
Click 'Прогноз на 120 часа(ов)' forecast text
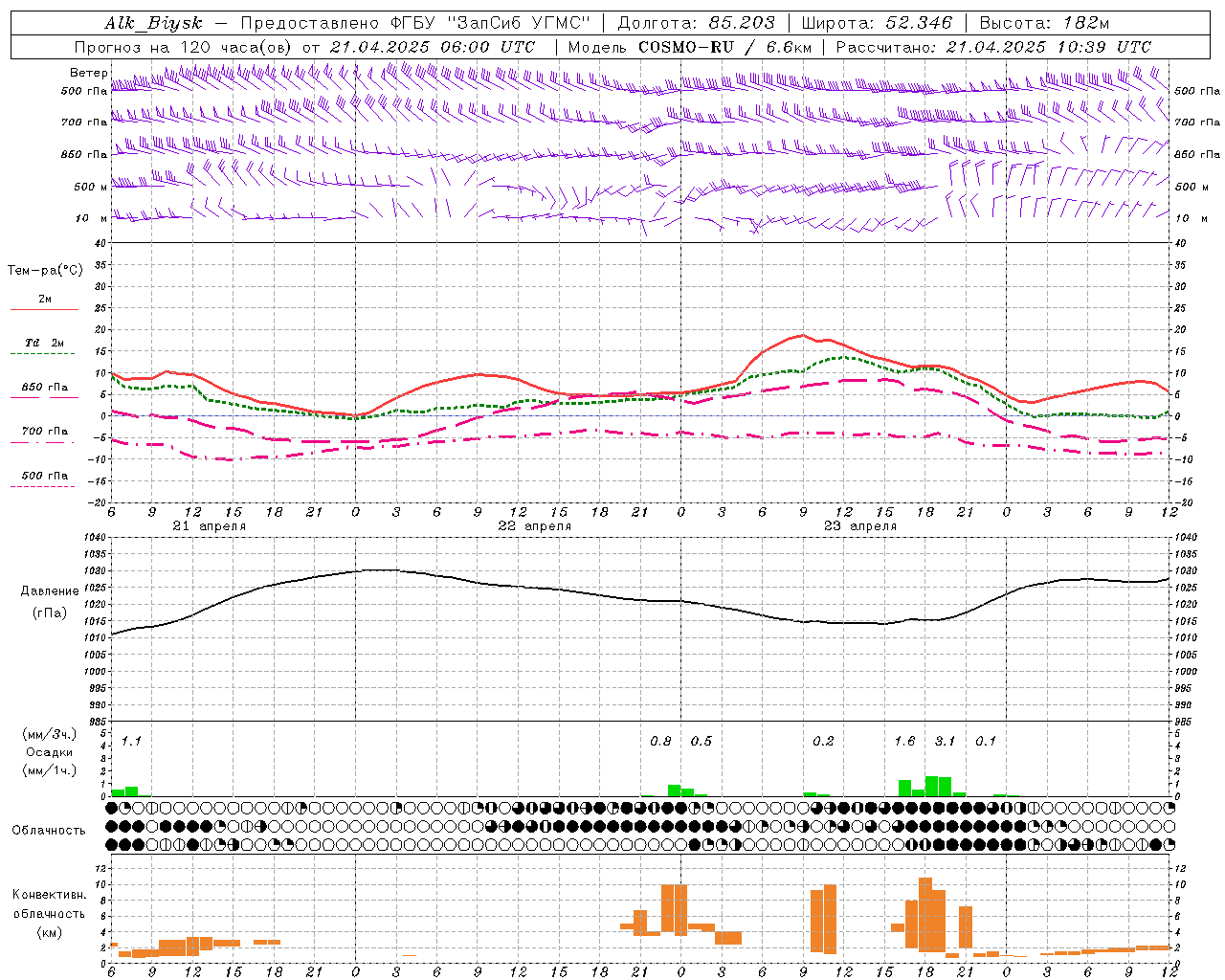pyautogui.click(x=183, y=47)
